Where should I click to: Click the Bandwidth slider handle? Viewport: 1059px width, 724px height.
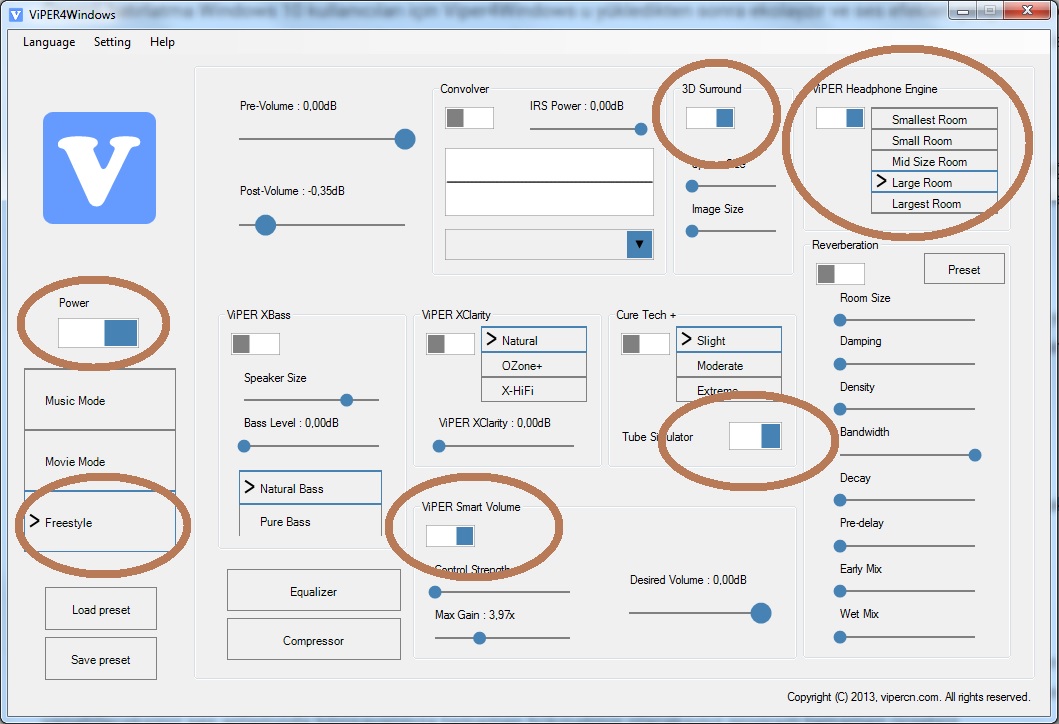pyautogui.click(x=975, y=455)
